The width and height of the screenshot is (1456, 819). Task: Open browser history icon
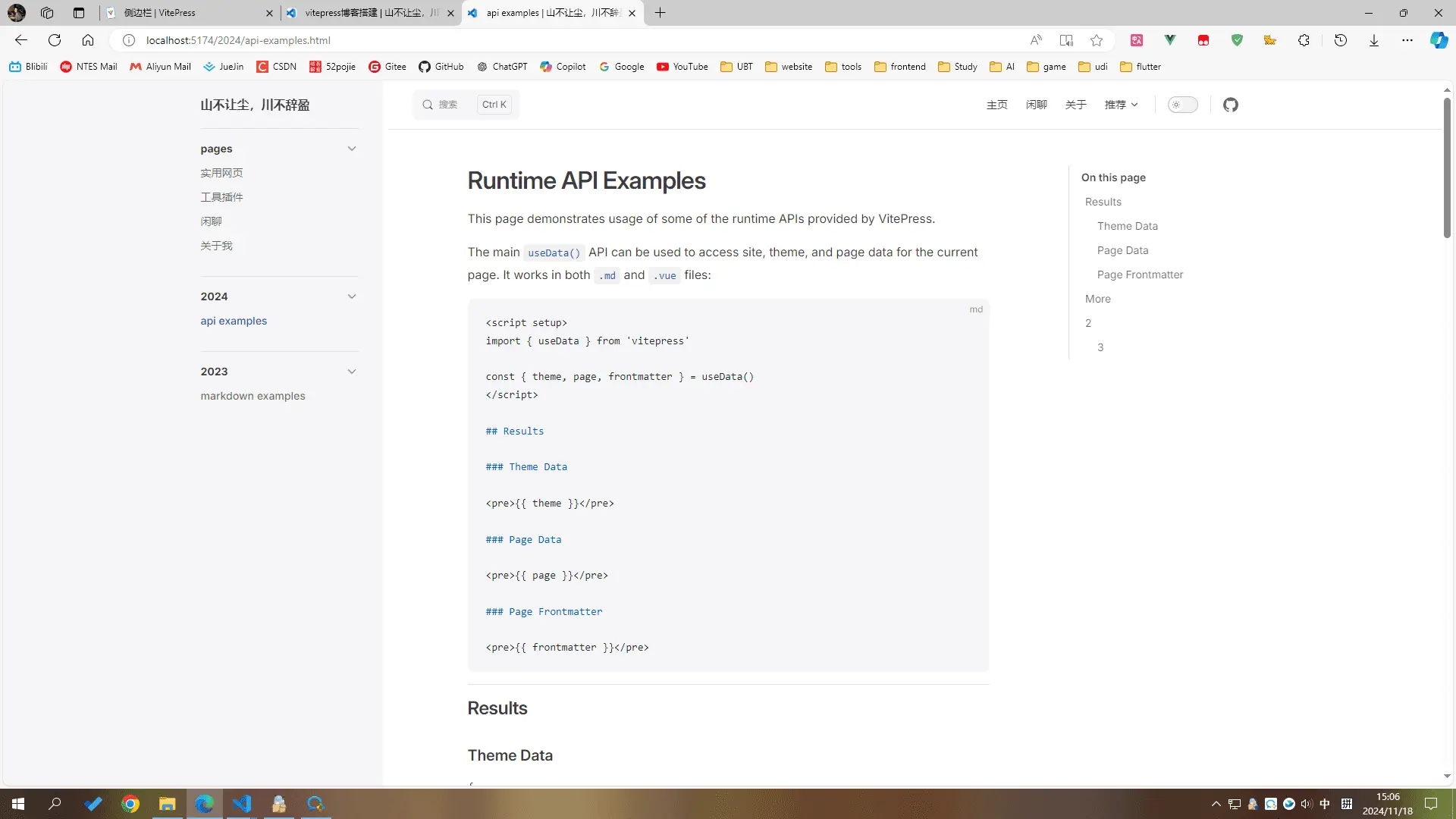point(1340,40)
